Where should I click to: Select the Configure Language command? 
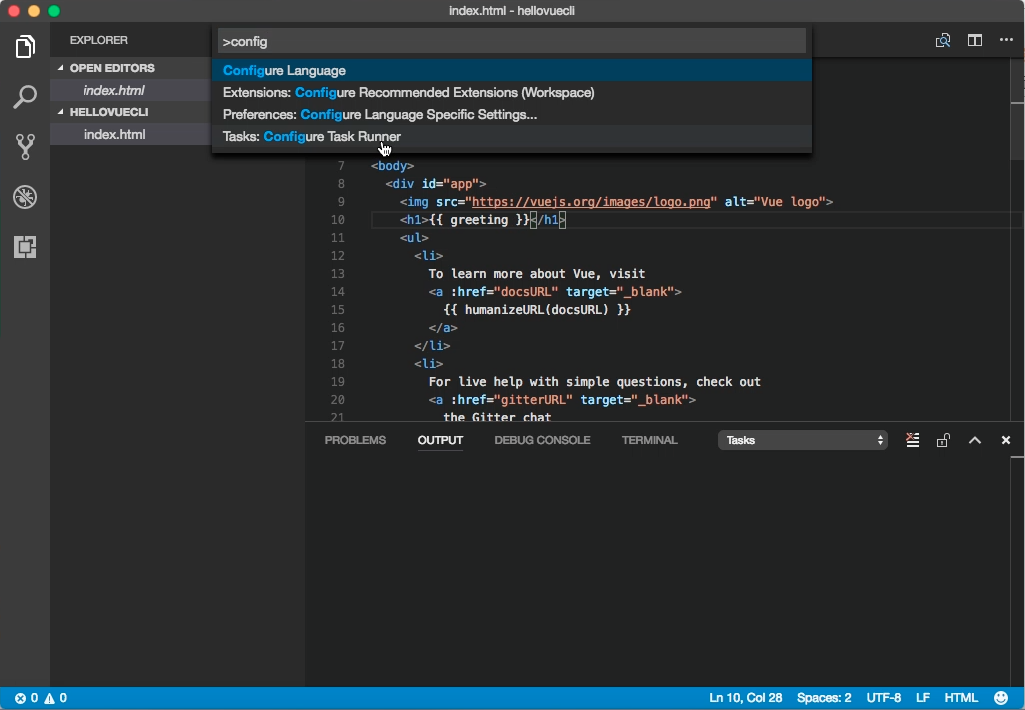[512, 71]
